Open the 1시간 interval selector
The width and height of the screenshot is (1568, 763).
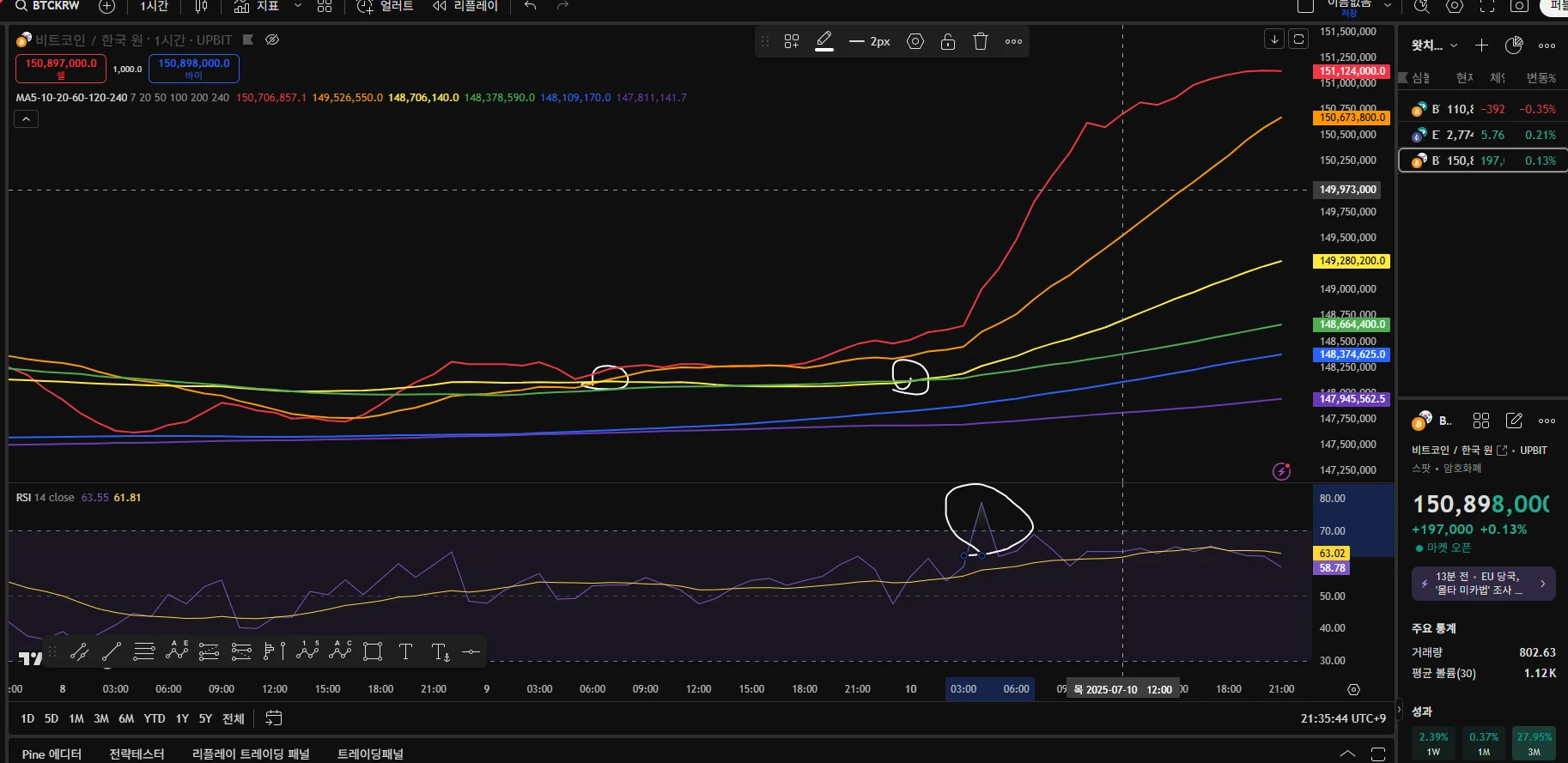(x=155, y=6)
